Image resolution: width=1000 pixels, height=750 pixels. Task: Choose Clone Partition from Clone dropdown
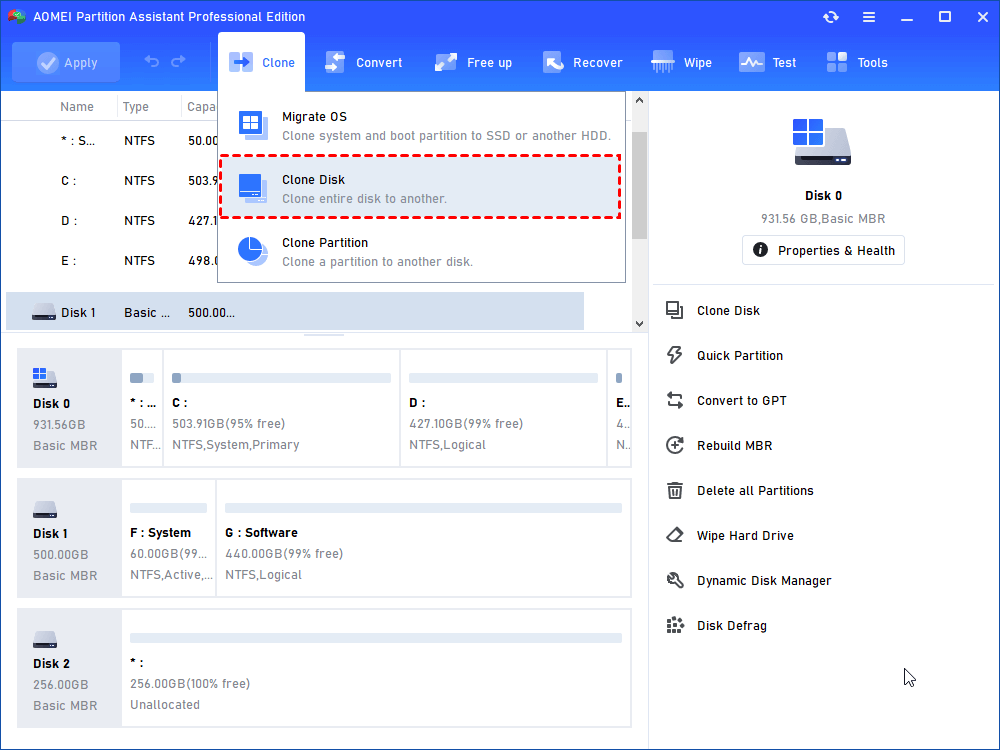(421, 252)
